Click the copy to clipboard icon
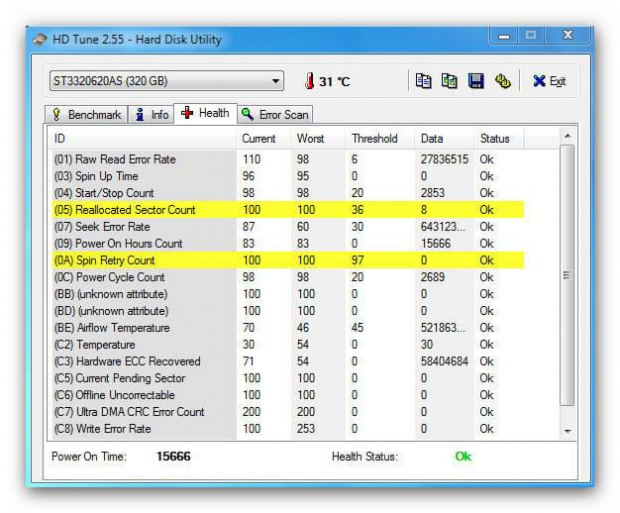620x513 pixels. click(423, 81)
